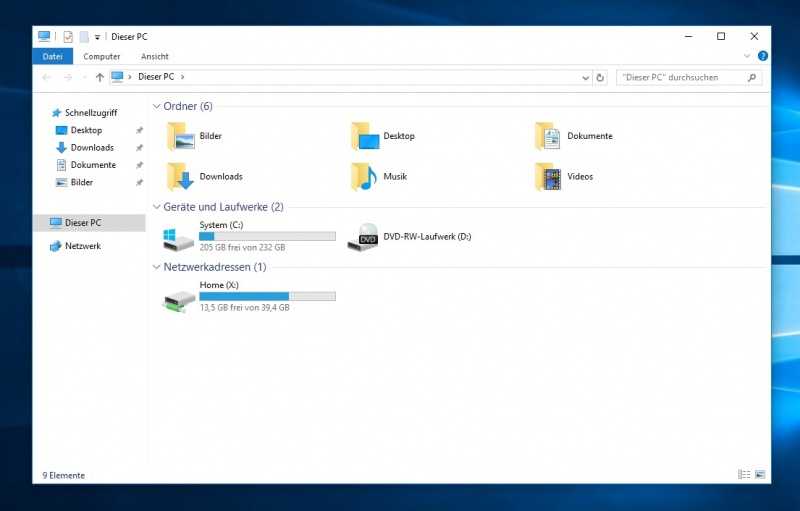Open the Bilder folder icon
The image size is (800, 511).
pos(181,136)
